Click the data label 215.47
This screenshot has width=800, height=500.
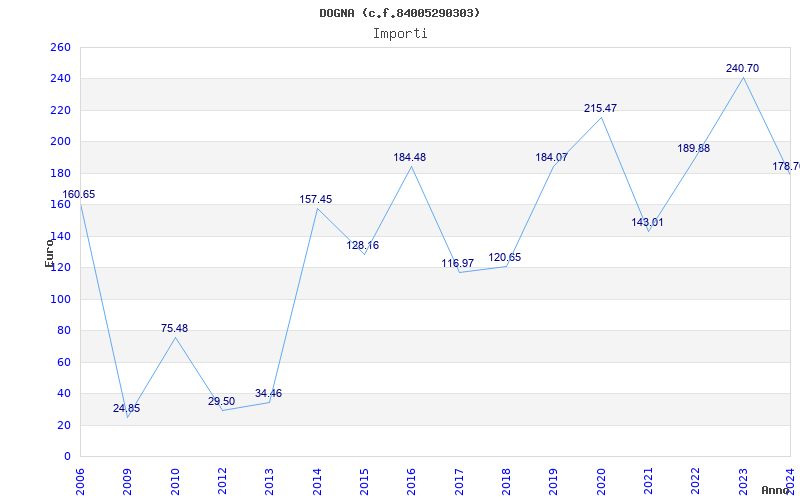pos(601,108)
